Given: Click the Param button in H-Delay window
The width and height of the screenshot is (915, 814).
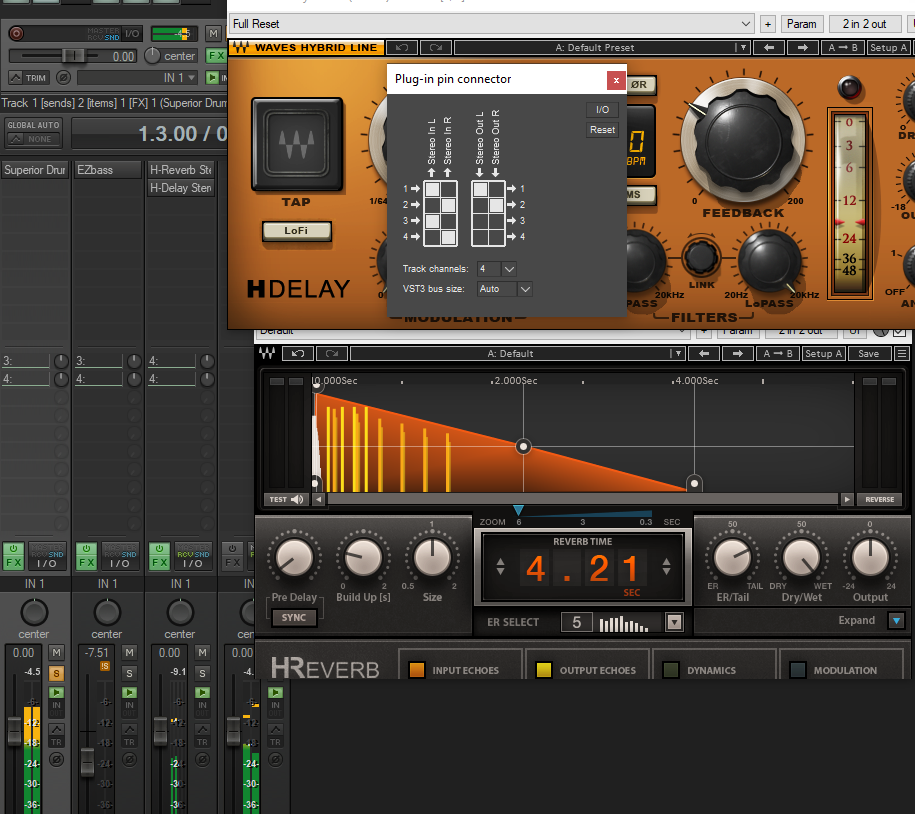Looking at the screenshot, I should 801,24.
